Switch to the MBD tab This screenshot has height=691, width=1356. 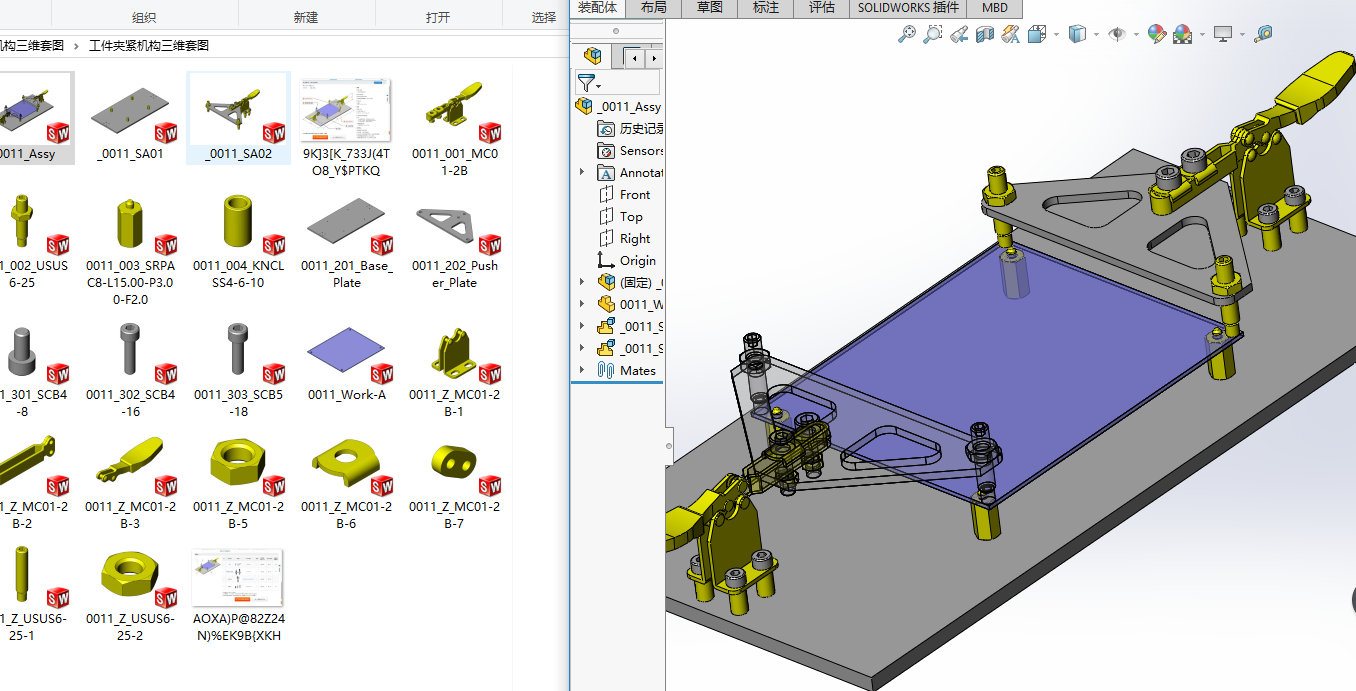click(995, 7)
